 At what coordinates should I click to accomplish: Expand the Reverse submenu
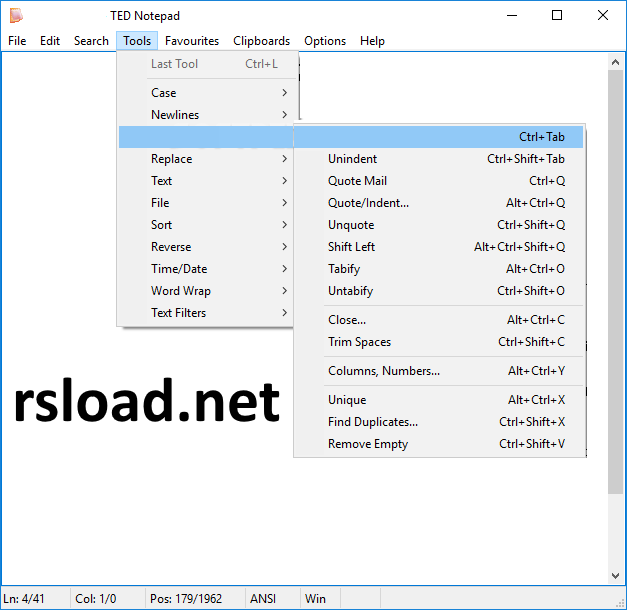206,247
